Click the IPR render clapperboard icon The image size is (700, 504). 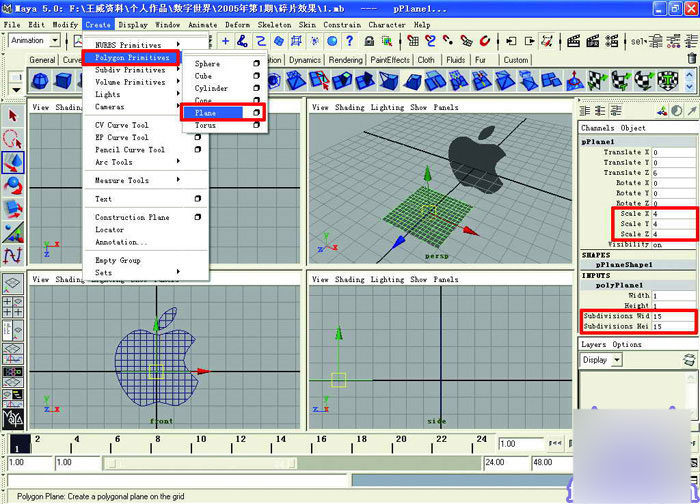tap(593, 41)
